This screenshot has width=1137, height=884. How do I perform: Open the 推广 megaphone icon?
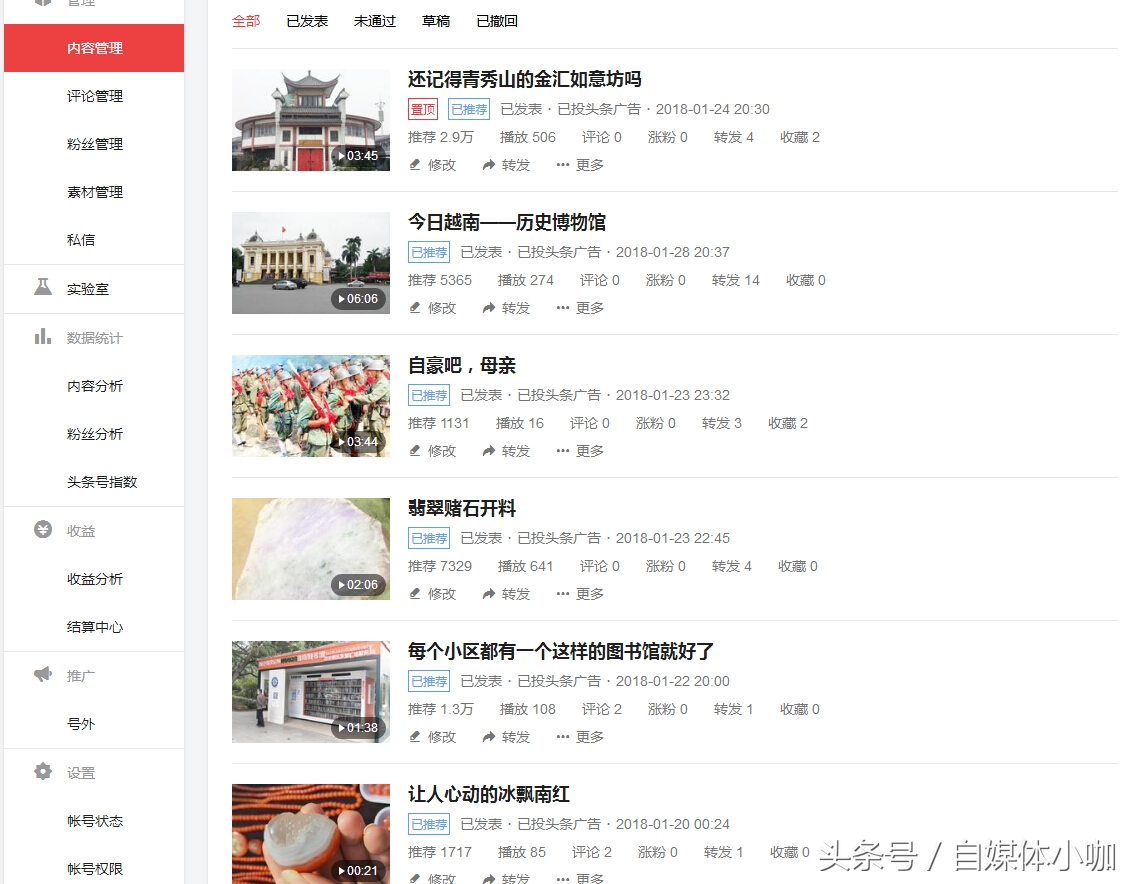[43, 675]
